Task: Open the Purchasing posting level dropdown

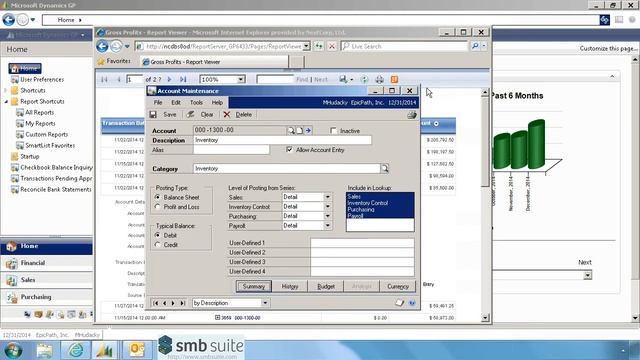Action: pos(327,216)
